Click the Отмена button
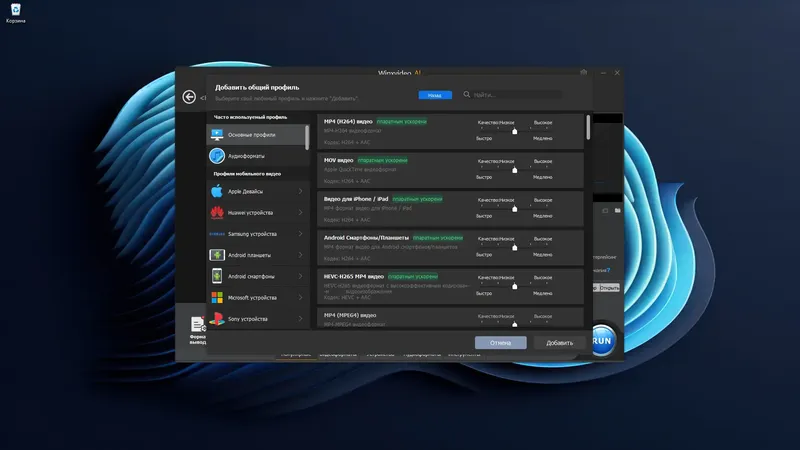This screenshot has height=450, width=800. [x=501, y=343]
